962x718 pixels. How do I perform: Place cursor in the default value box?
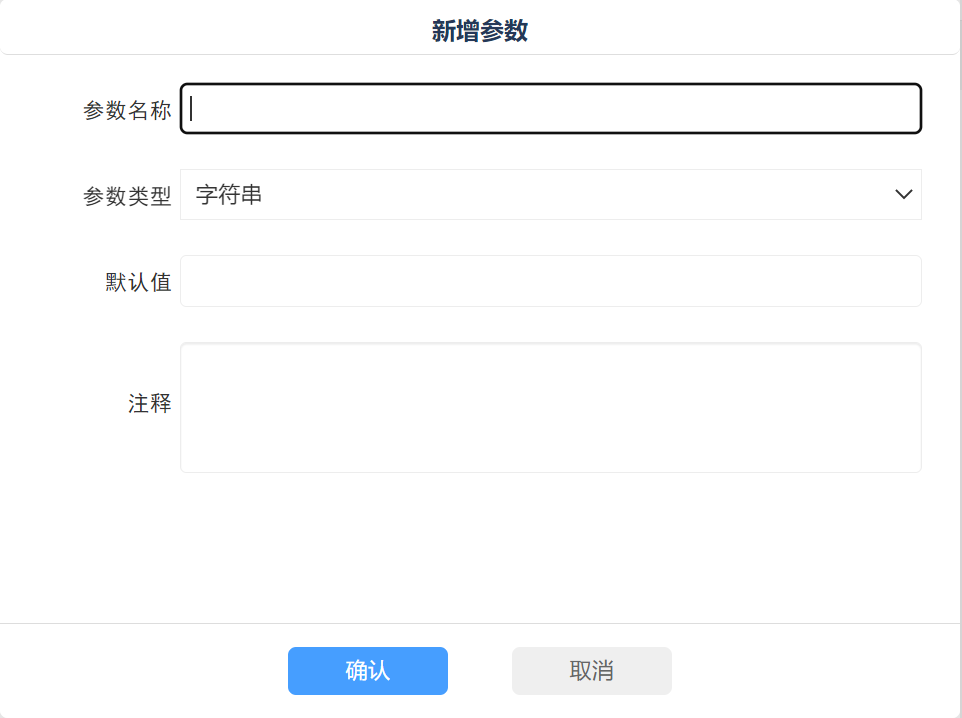(x=550, y=281)
